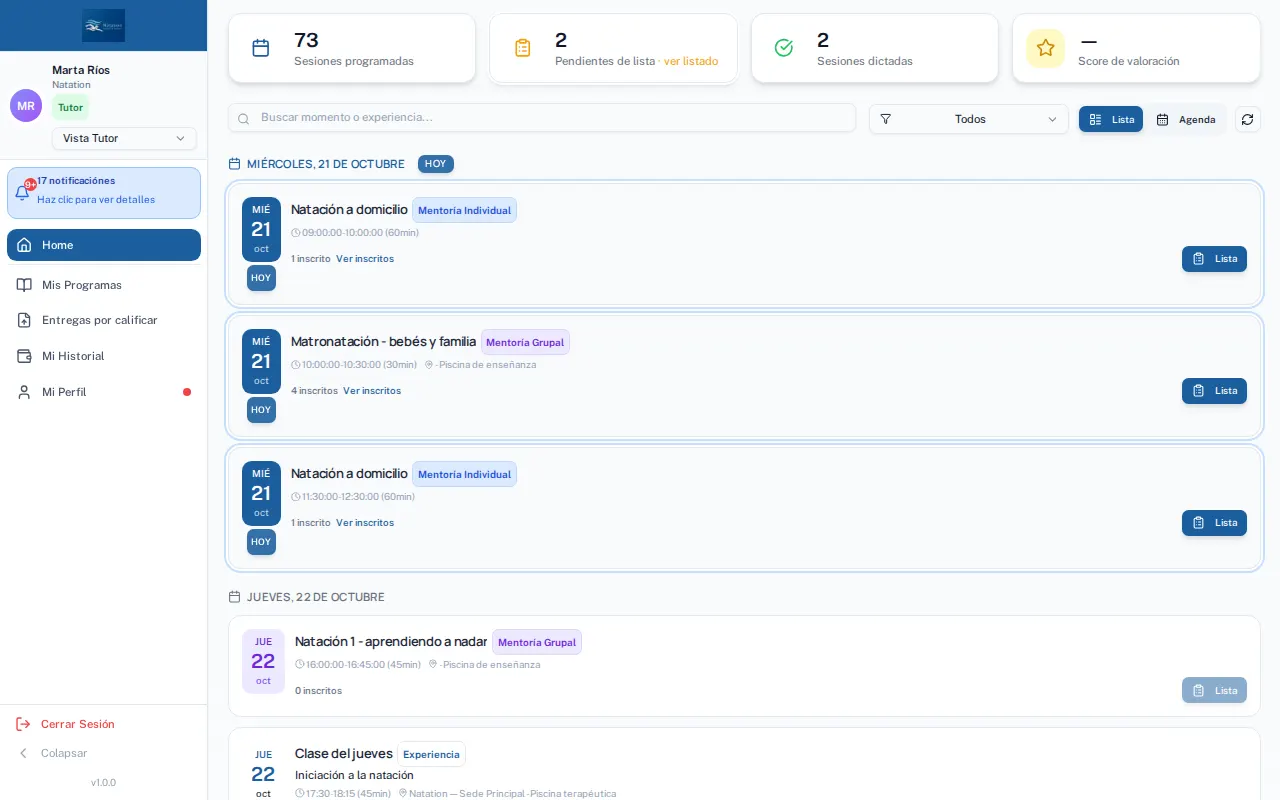Switch to Lista view
This screenshot has height=800, width=1280.
click(1111, 119)
